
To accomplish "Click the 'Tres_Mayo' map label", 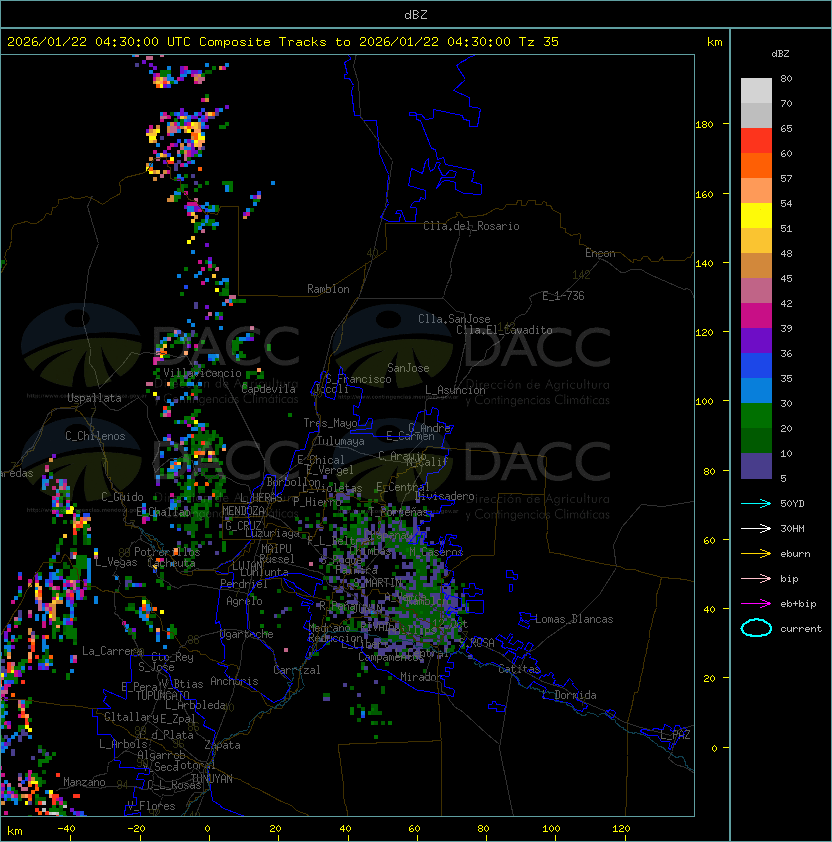I will (330, 423).
